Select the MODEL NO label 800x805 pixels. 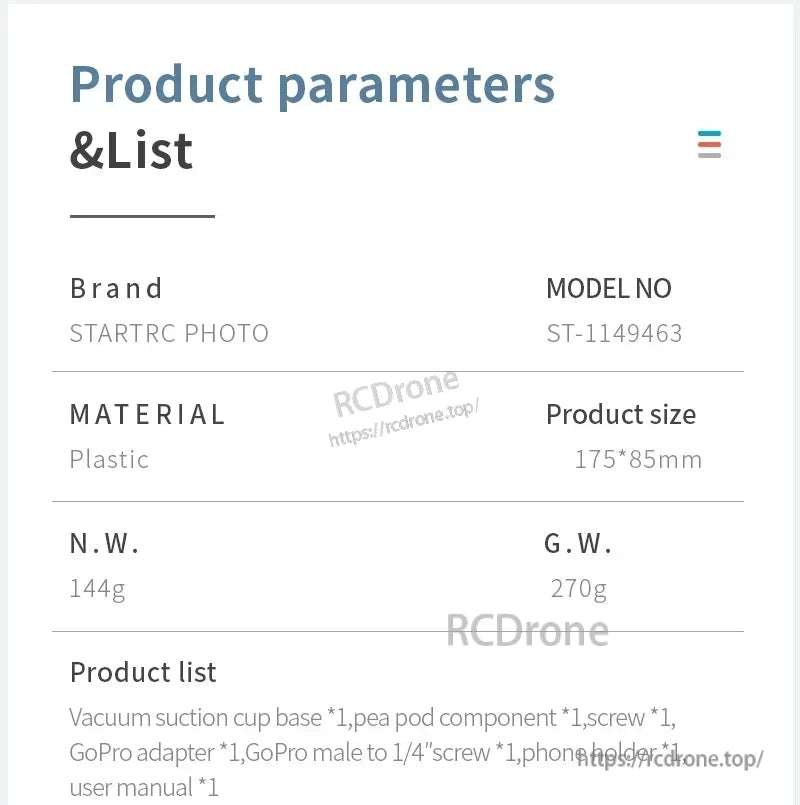pos(608,289)
